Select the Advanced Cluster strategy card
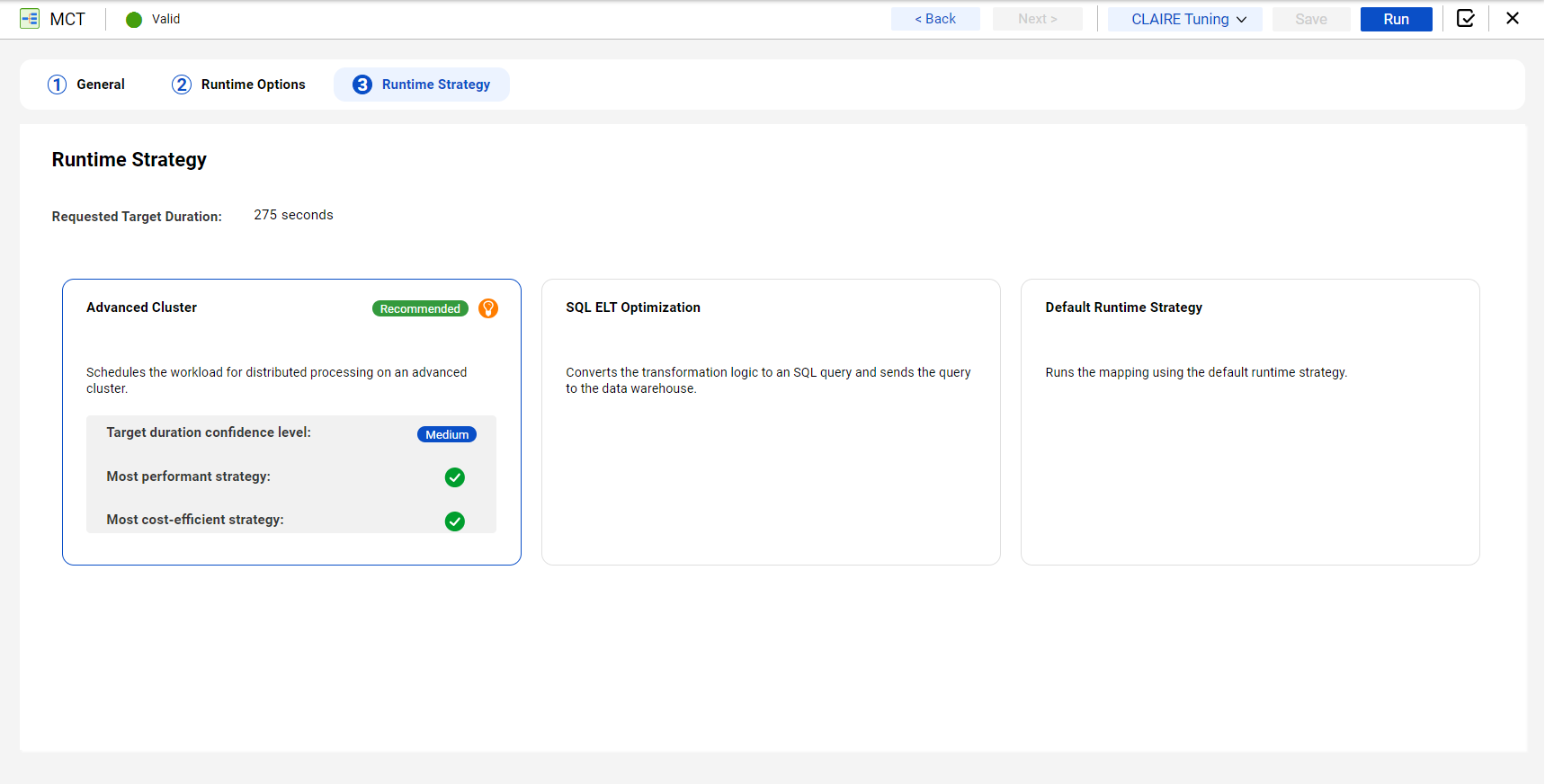Viewport: 1545px width, 784px height. point(291,422)
